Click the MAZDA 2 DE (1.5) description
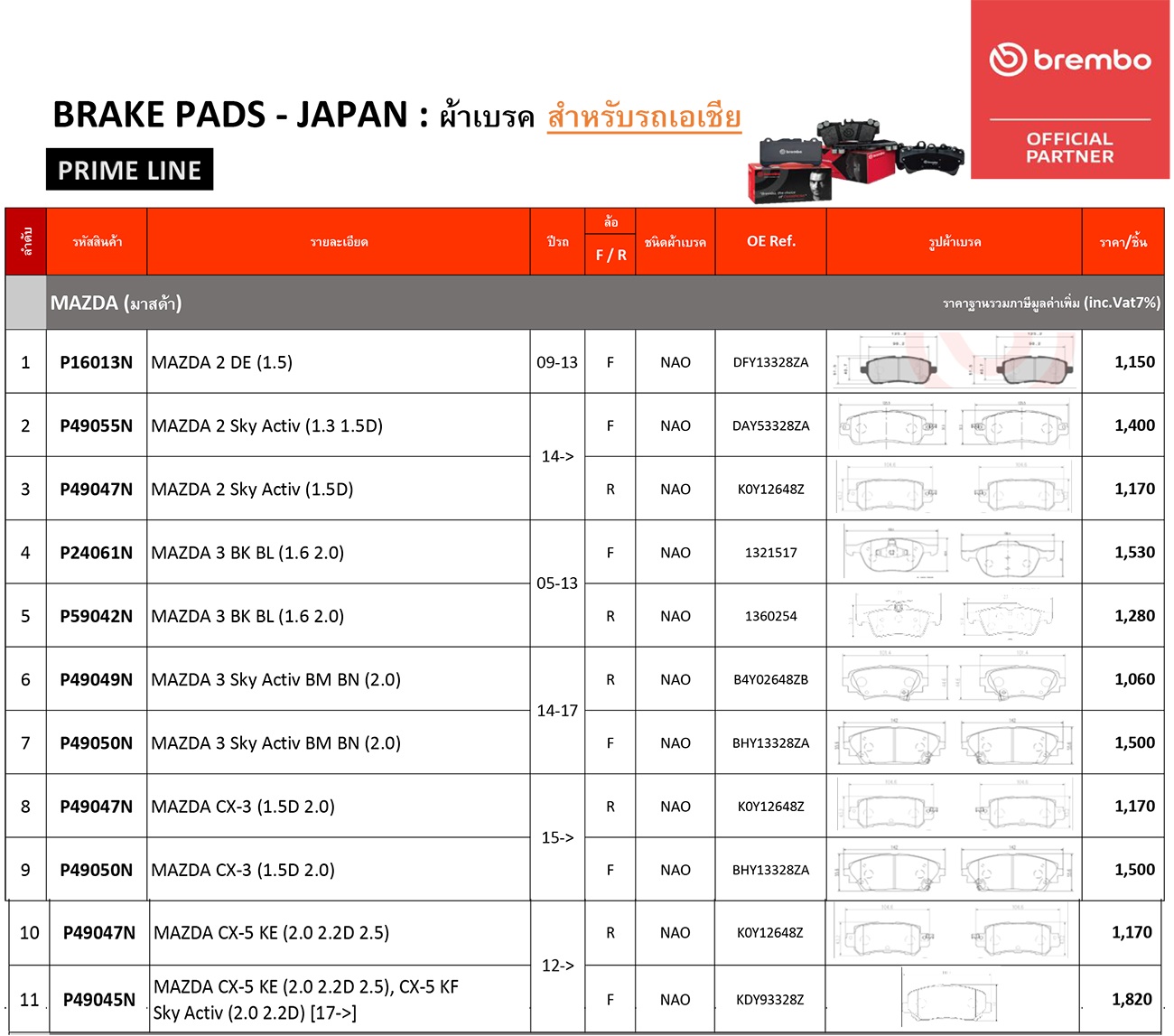The image size is (1174, 1036). tap(222, 362)
